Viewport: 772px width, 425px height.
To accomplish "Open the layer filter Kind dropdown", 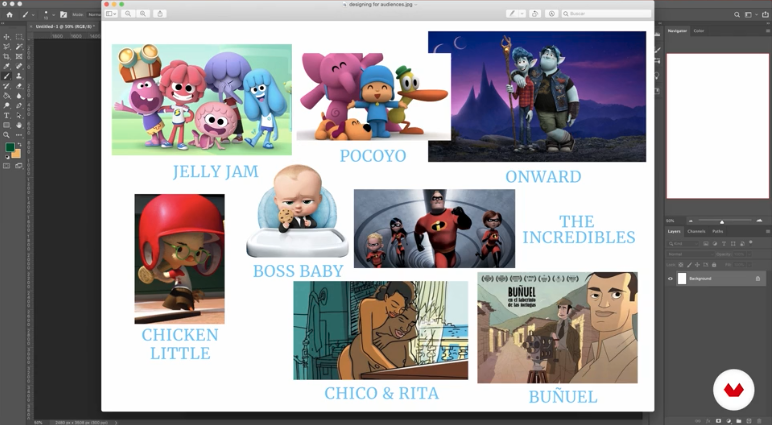I will click(x=683, y=243).
